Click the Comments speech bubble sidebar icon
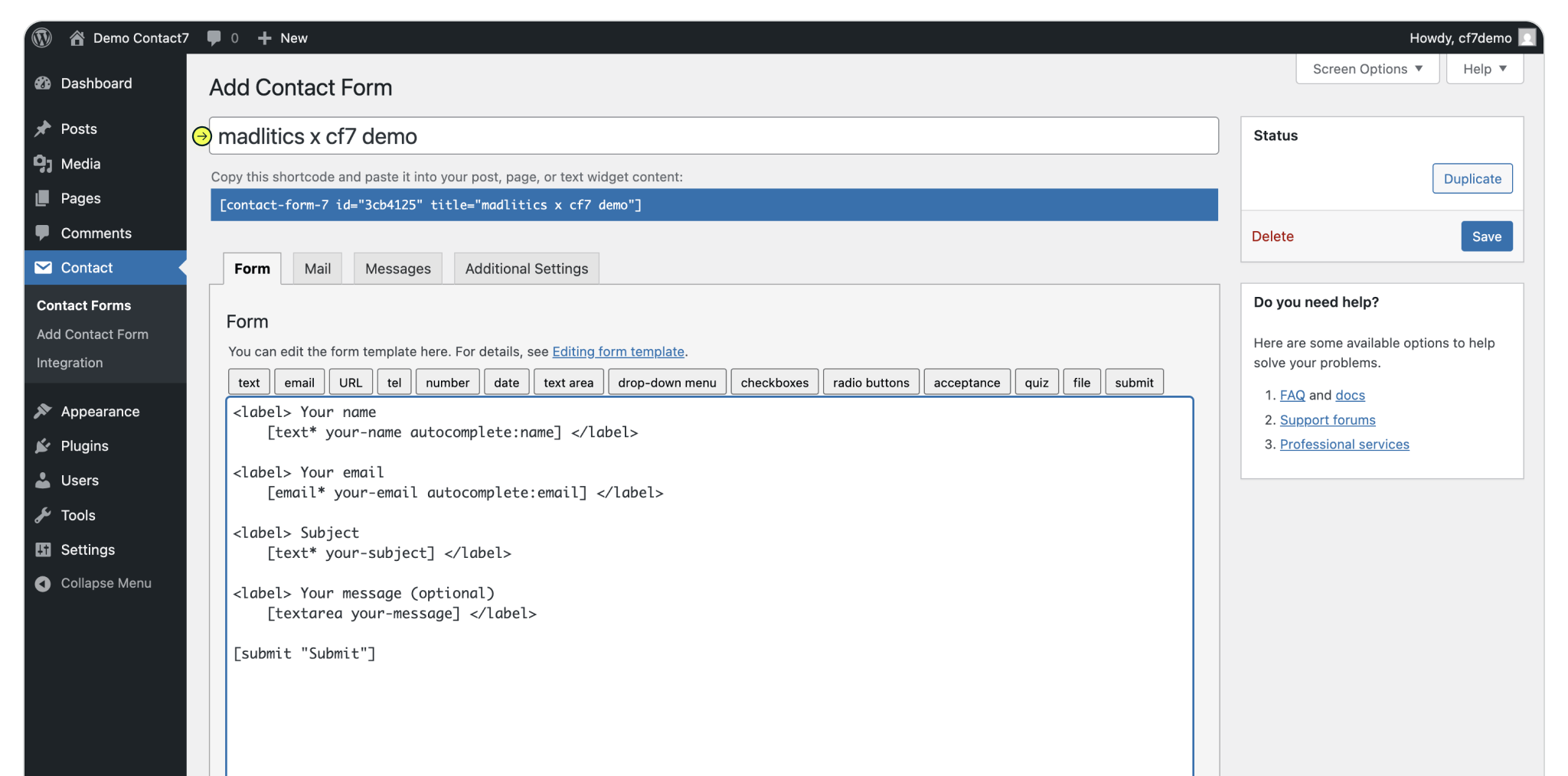 click(x=43, y=233)
